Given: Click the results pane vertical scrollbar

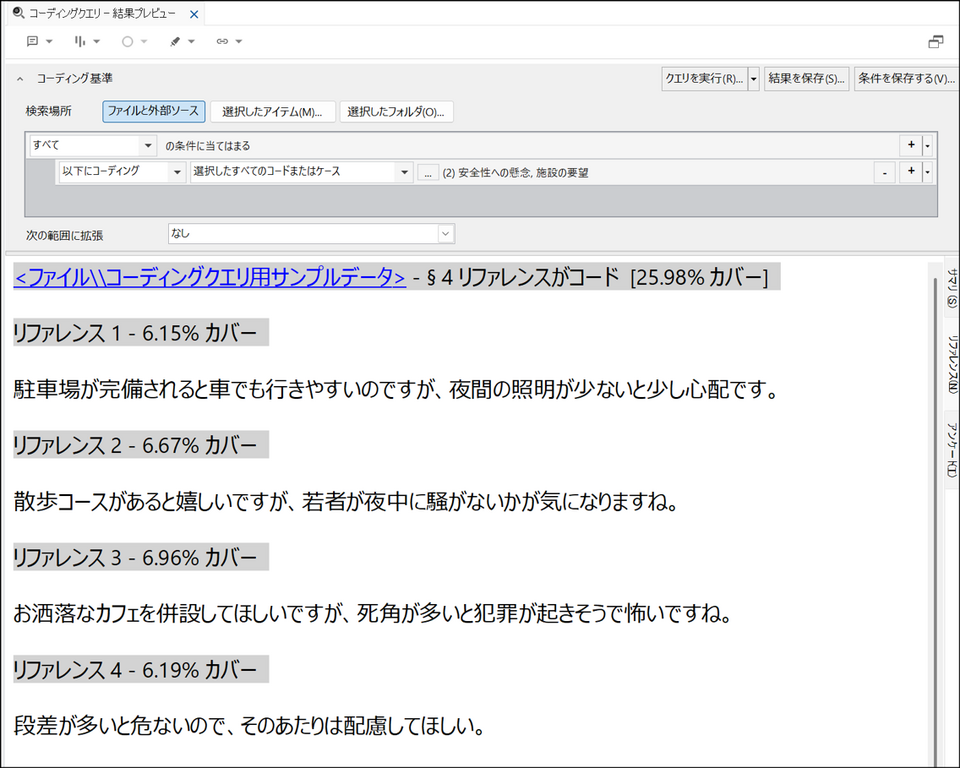Looking at the screenshot, I should coord(934,500).
